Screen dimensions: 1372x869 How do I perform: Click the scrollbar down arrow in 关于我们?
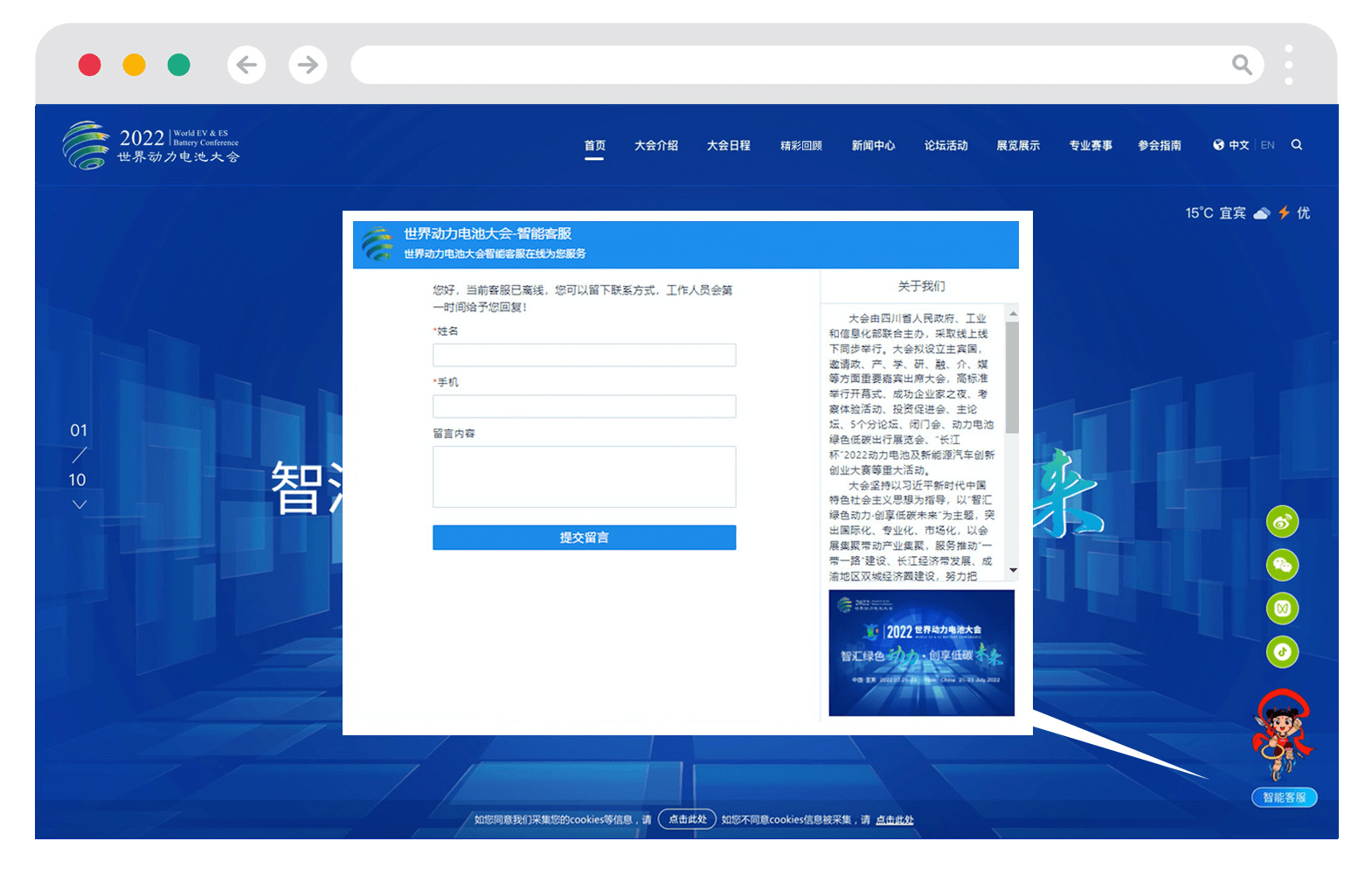(1013, 570)
